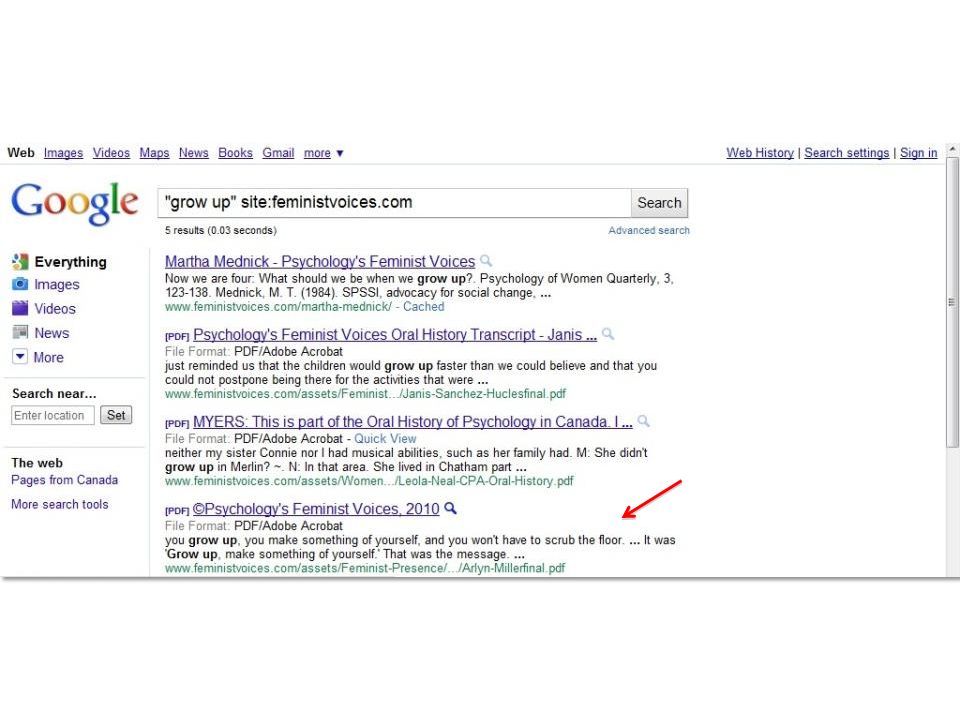
Task: Open Martha Mednick - Psychology's Feminist Voices result
Action: tap(320, 261)
